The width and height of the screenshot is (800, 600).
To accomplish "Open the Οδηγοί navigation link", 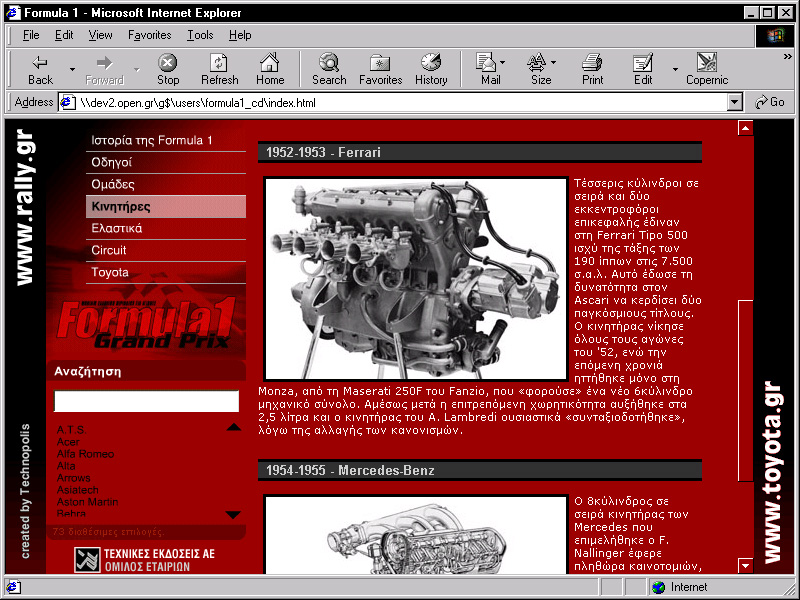I will point(166,162).
